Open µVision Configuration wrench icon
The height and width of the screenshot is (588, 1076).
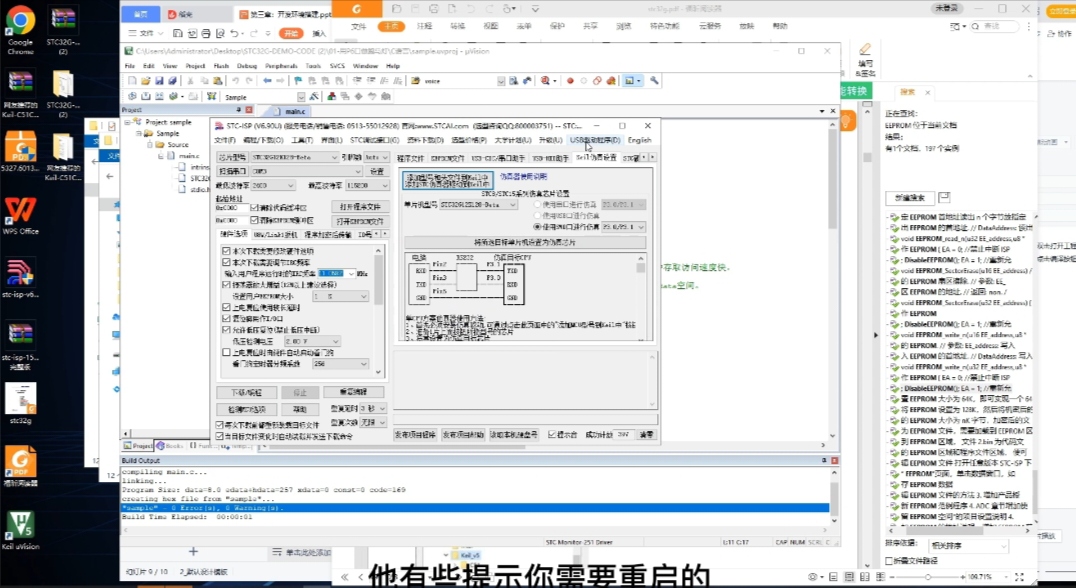pos(654,81)
